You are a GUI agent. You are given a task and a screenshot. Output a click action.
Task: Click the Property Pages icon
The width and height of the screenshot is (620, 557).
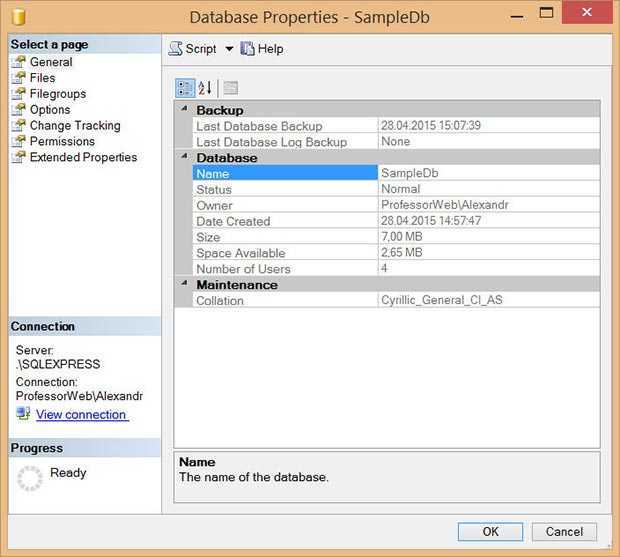pyautogui.click(x=231, y=88)
